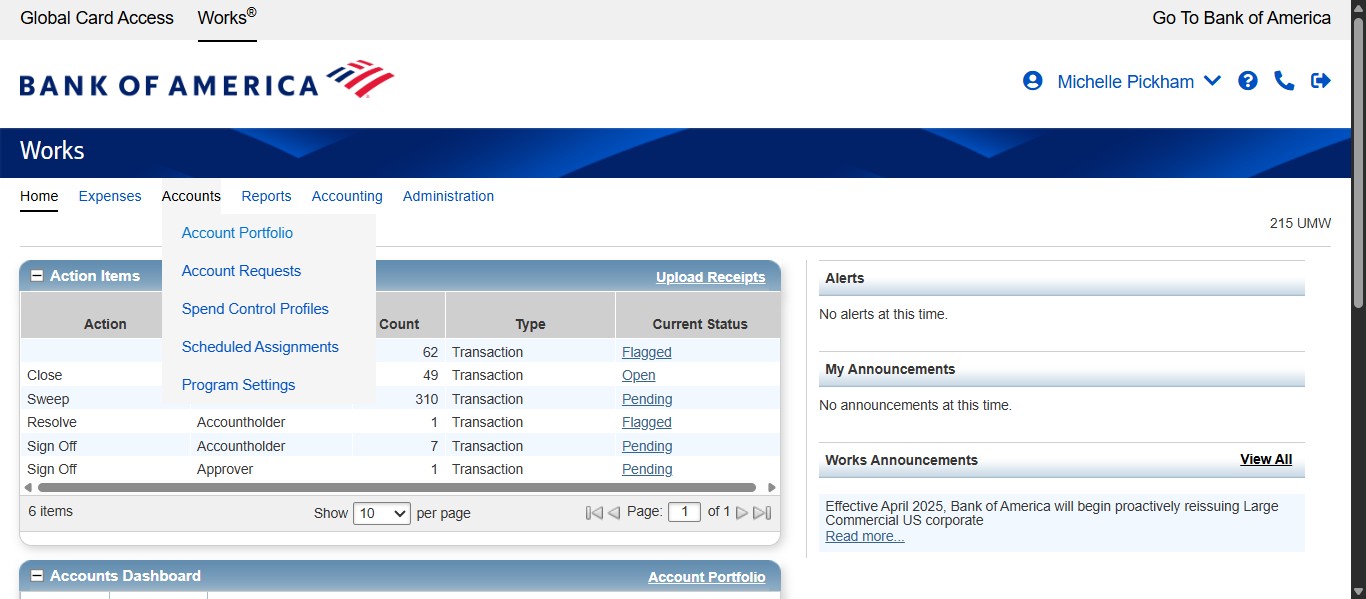Go to next page of Action Items
The image size is (1366, 599).
click(742, 513)
